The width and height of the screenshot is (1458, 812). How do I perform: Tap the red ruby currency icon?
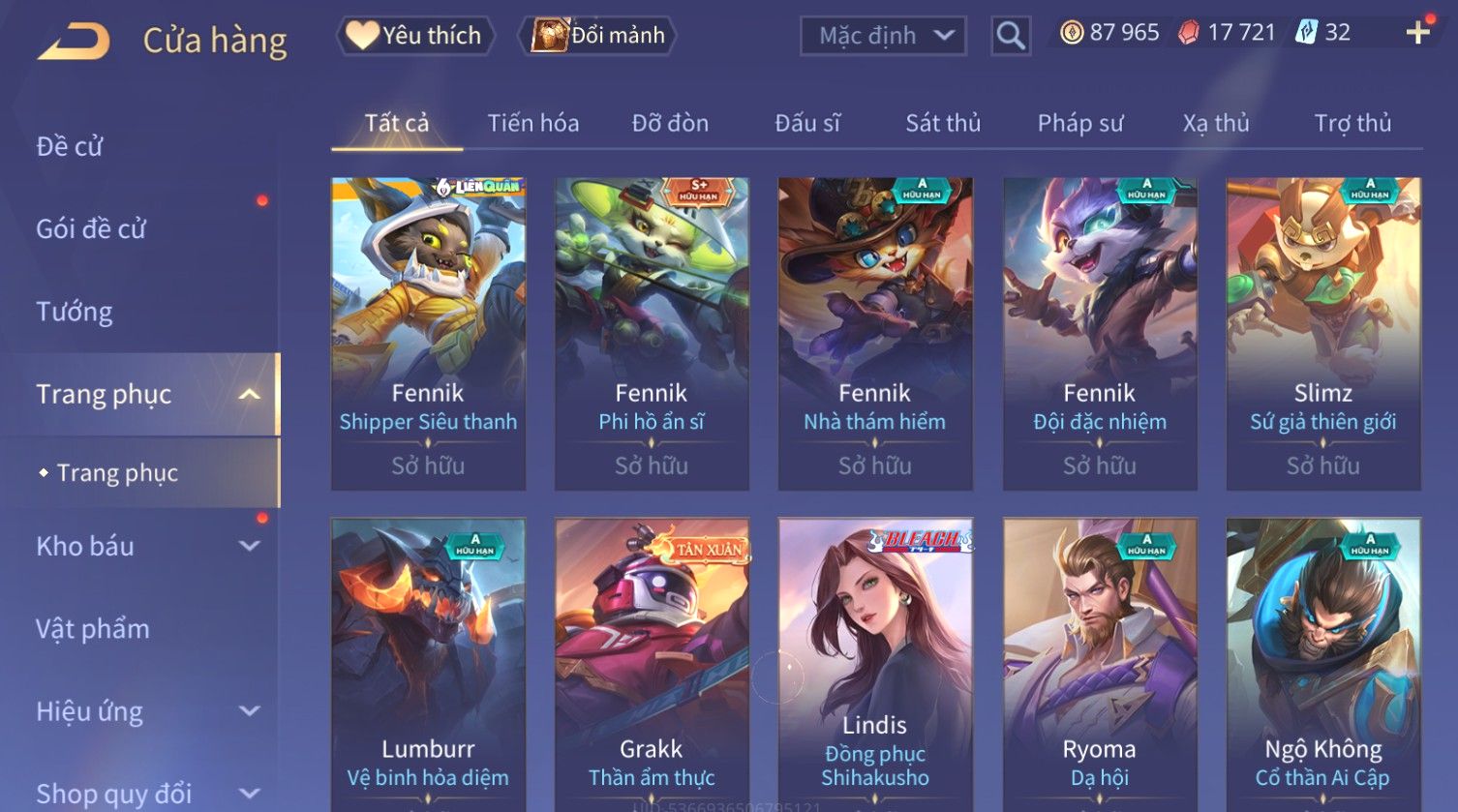(1188, 33)
